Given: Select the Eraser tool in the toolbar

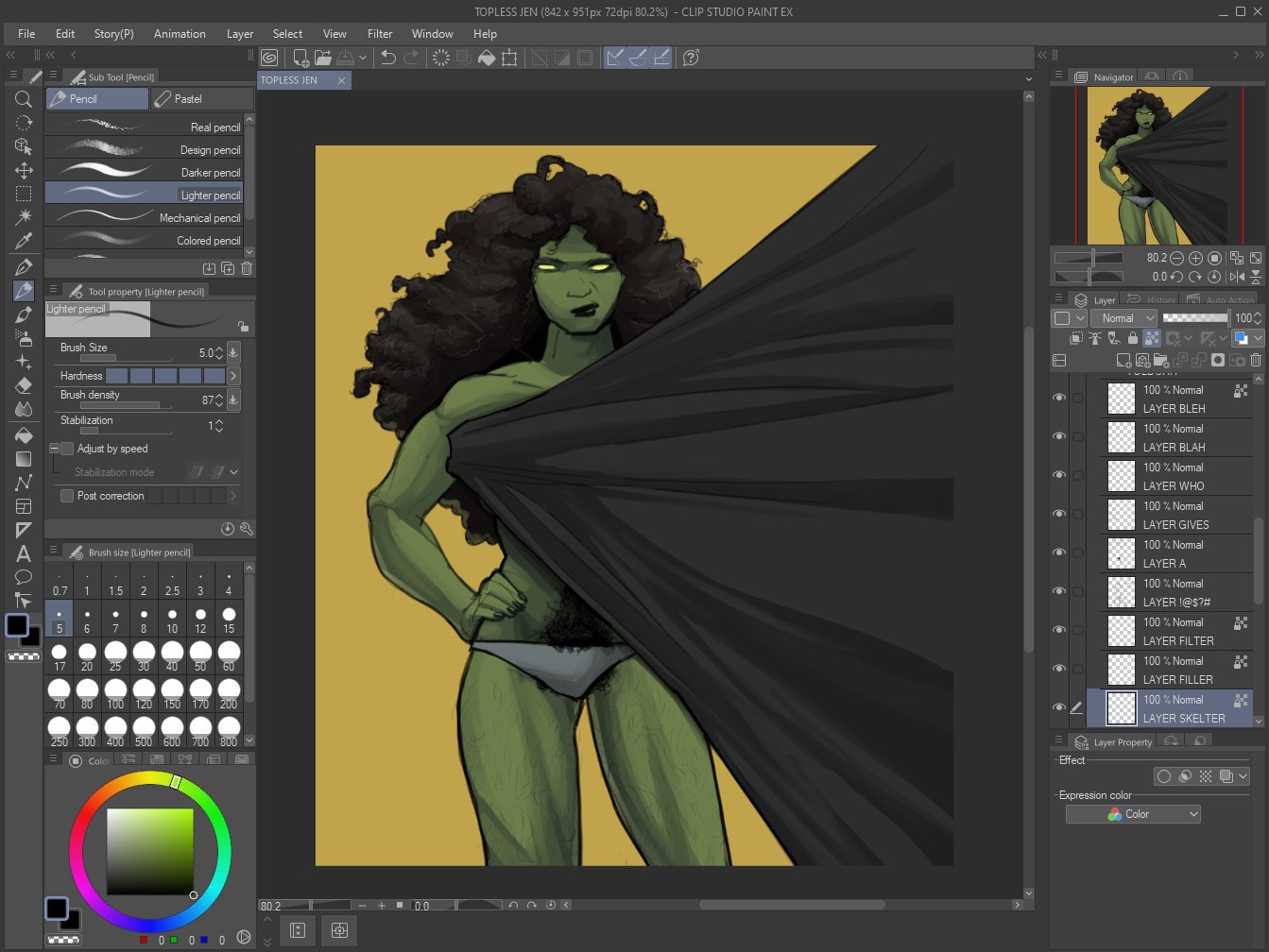Looking at the screenshot, I should pos(24,385).
